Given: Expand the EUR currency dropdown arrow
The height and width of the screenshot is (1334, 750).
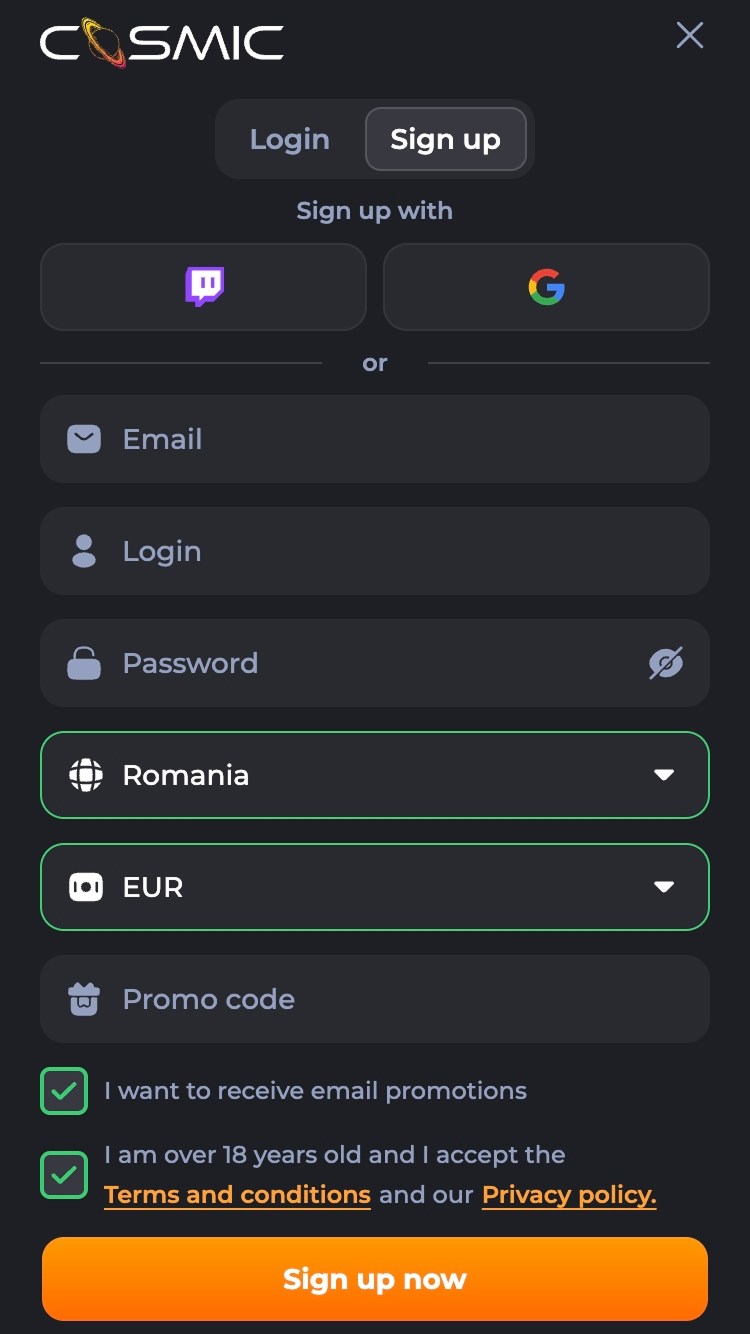Looking at the screenshot, I should coord(664,887).
